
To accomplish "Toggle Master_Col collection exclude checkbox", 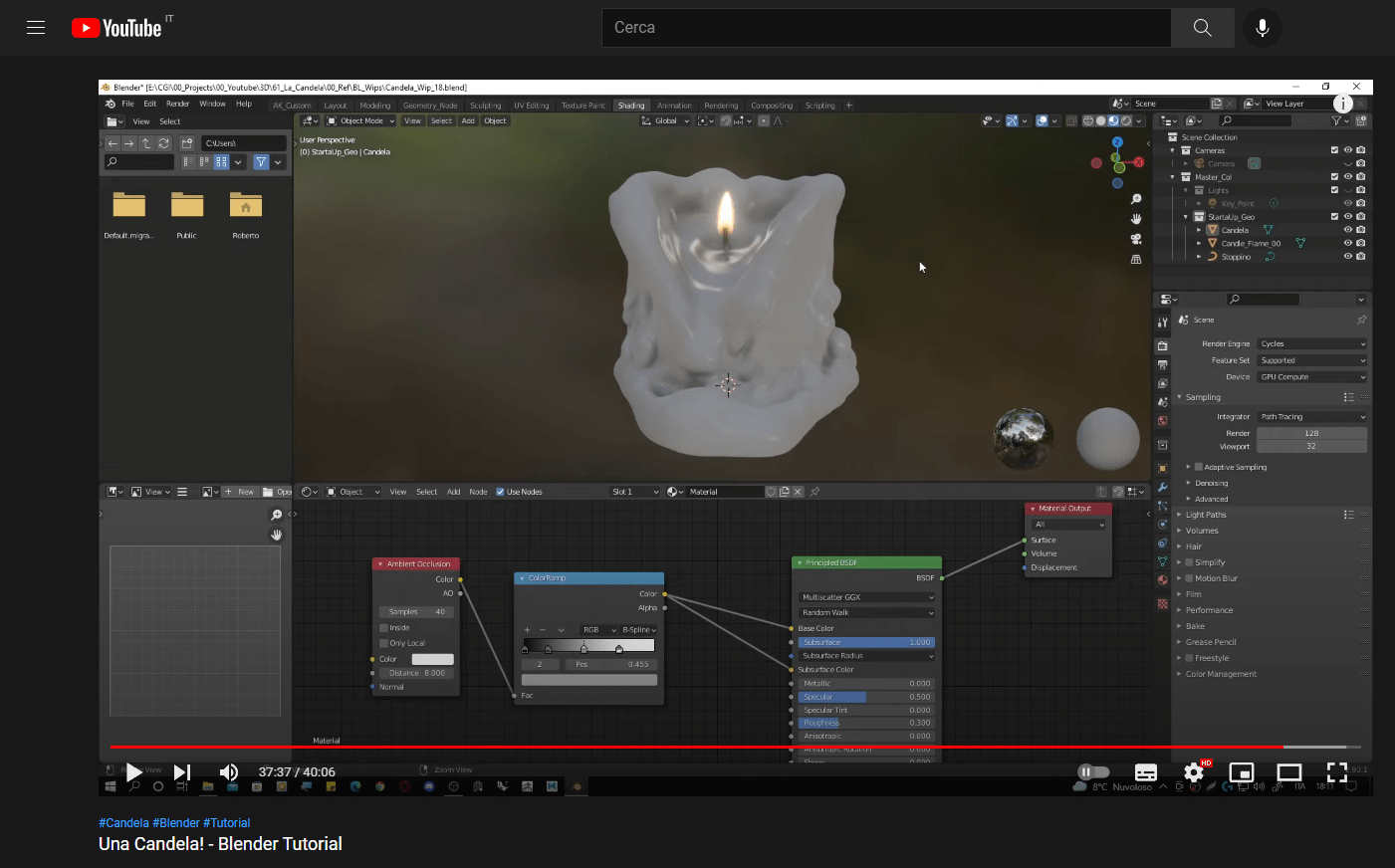I will (x=1334, y=177).
